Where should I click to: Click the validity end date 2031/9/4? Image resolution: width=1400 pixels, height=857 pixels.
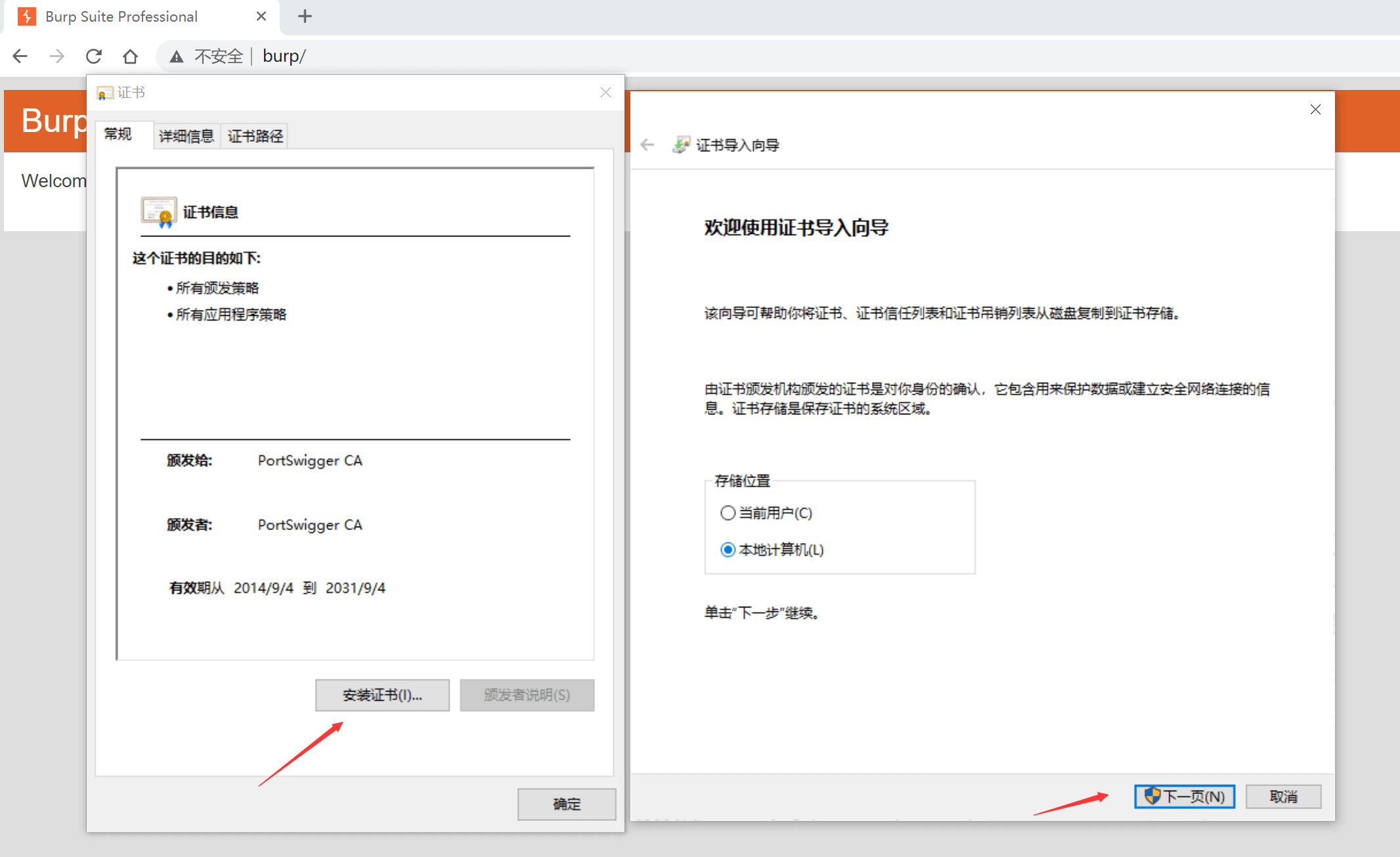[x=355, y=588]
